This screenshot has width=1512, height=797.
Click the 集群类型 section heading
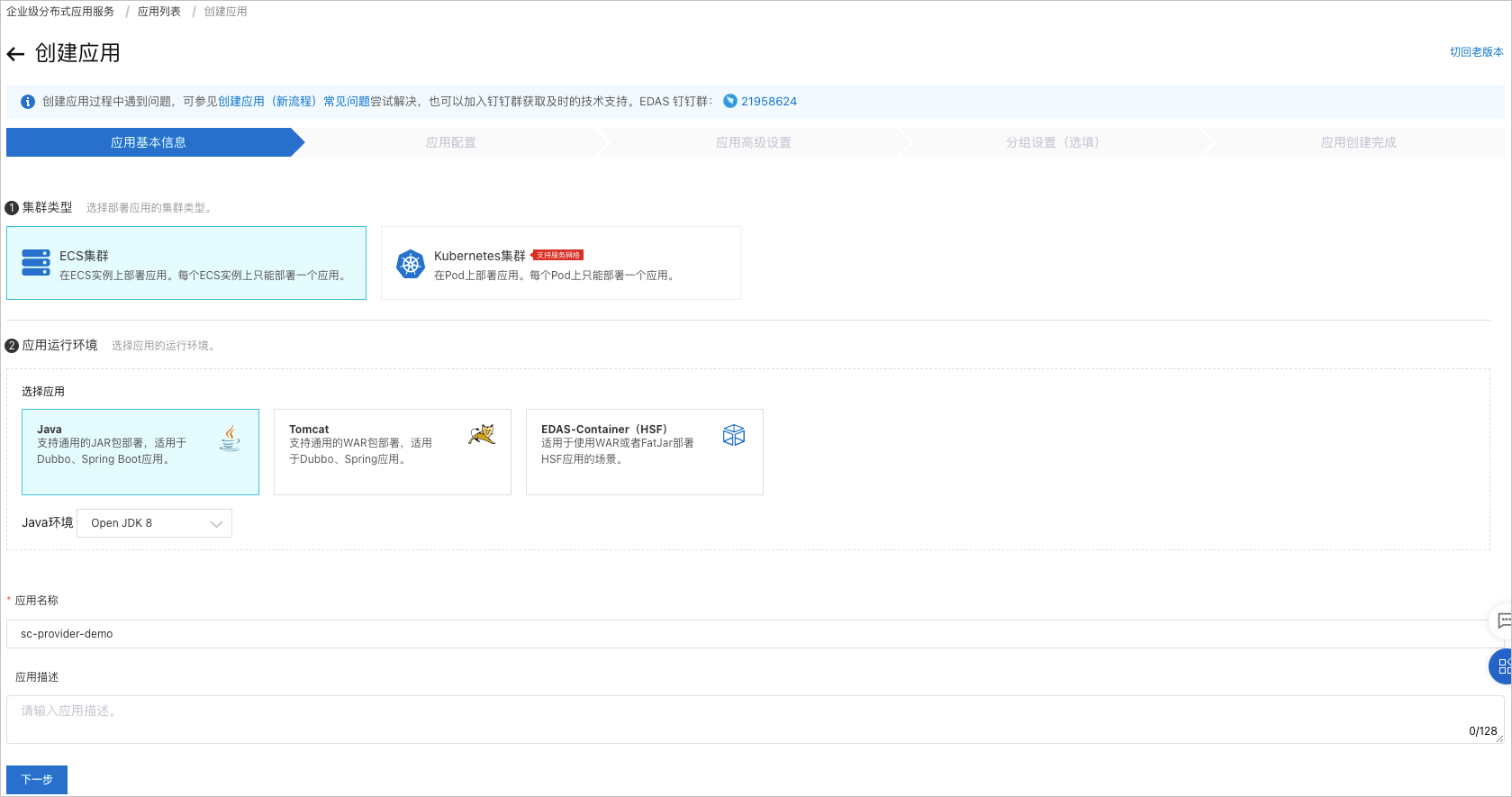coord(47,207)
